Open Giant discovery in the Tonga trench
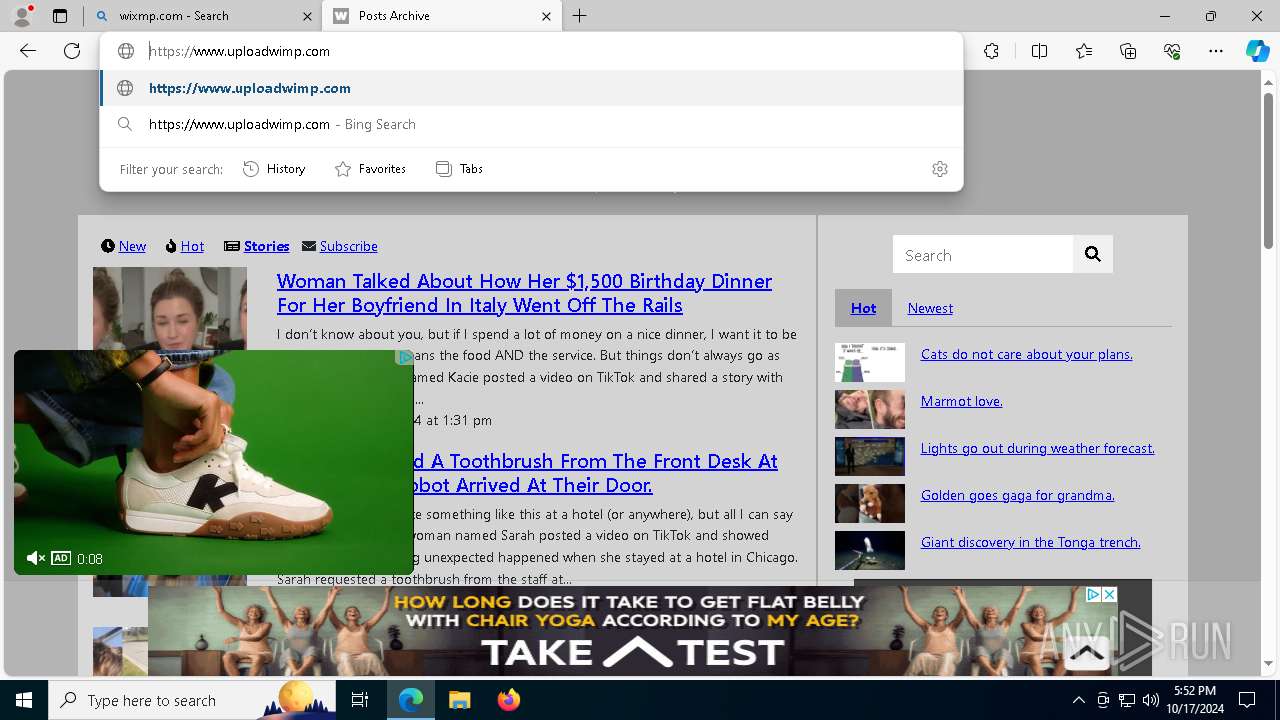Viewport: 1280px width, 720px height. tap(1030, 542)
